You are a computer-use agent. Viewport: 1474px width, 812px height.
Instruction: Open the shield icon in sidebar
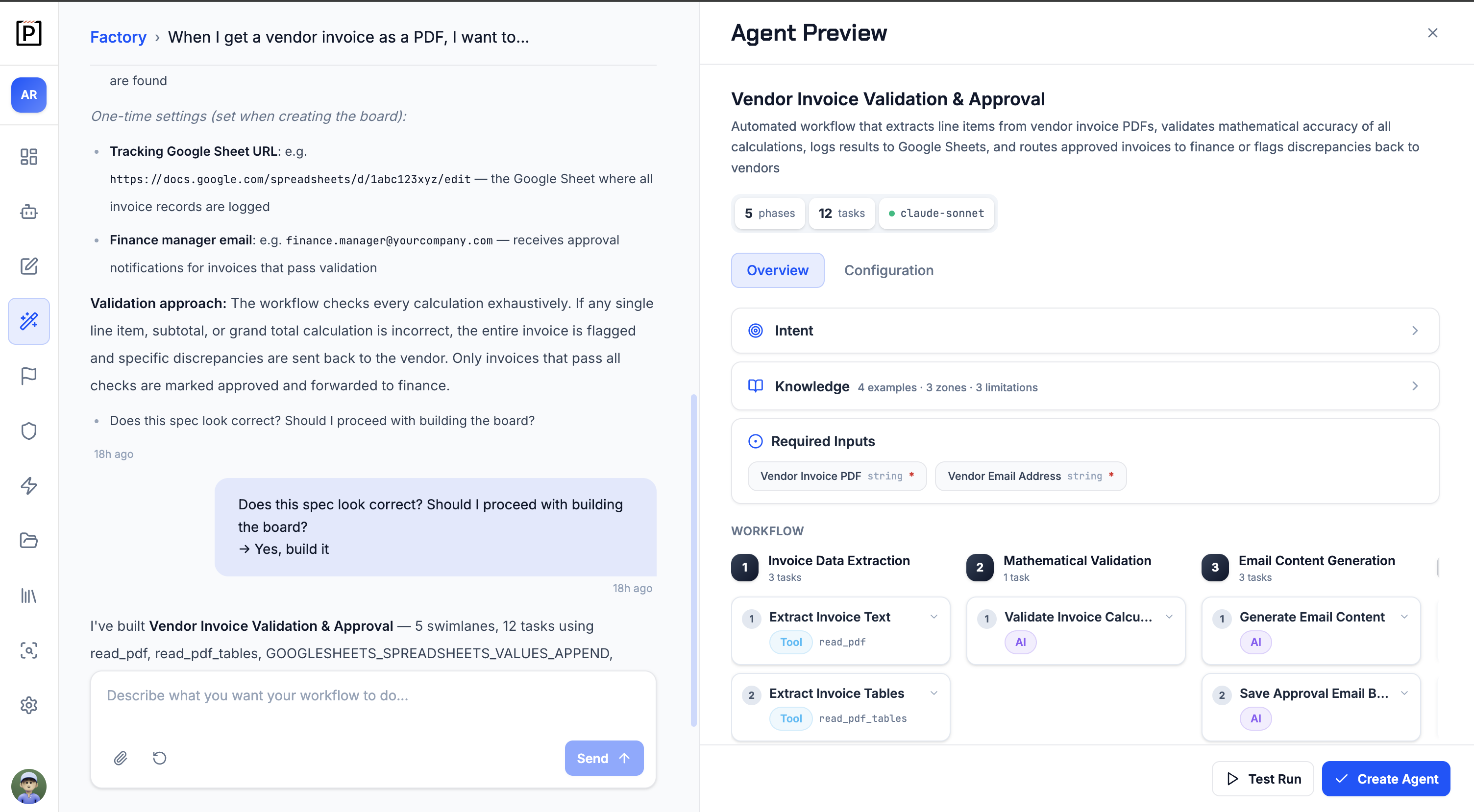click(28, 431)
